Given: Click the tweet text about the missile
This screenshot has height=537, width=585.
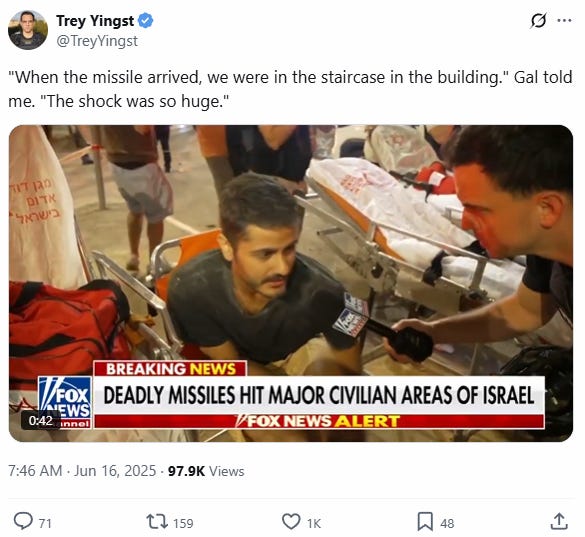Looking at the screenshot, I should 290,89.
